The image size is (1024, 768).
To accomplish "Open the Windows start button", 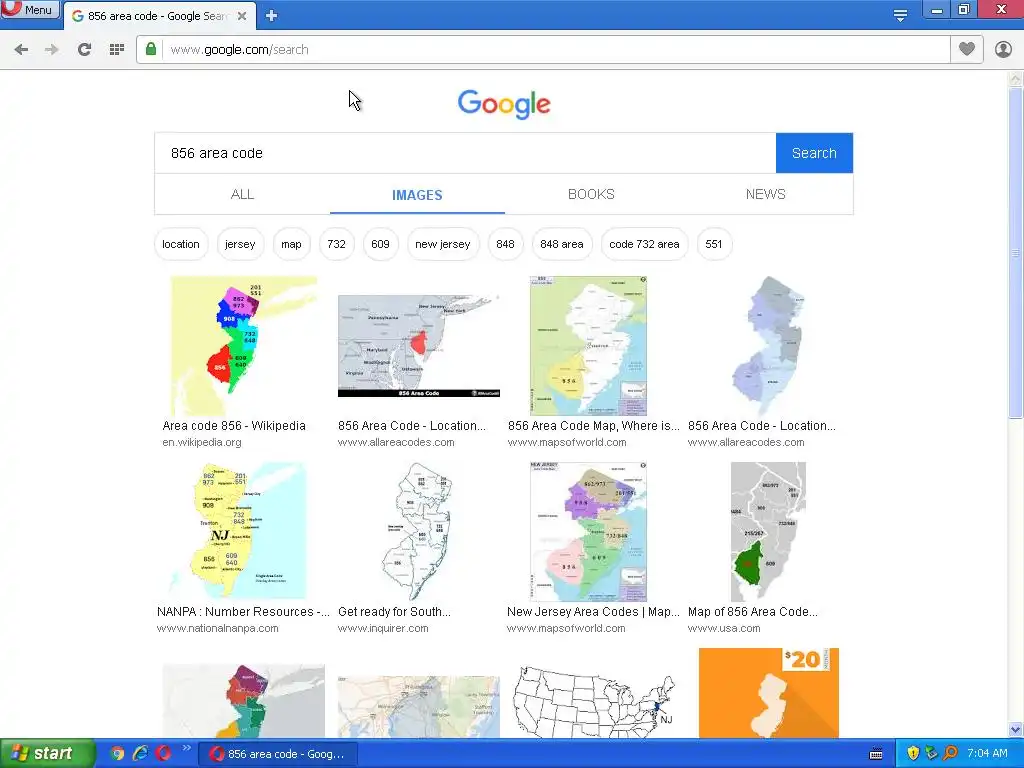I will click(47, 754).
